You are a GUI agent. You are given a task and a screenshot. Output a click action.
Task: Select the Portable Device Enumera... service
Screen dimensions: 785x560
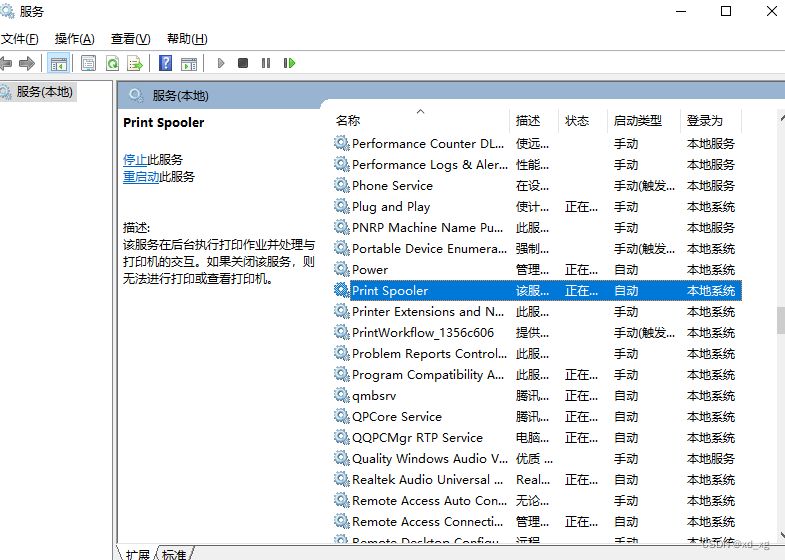537,249
